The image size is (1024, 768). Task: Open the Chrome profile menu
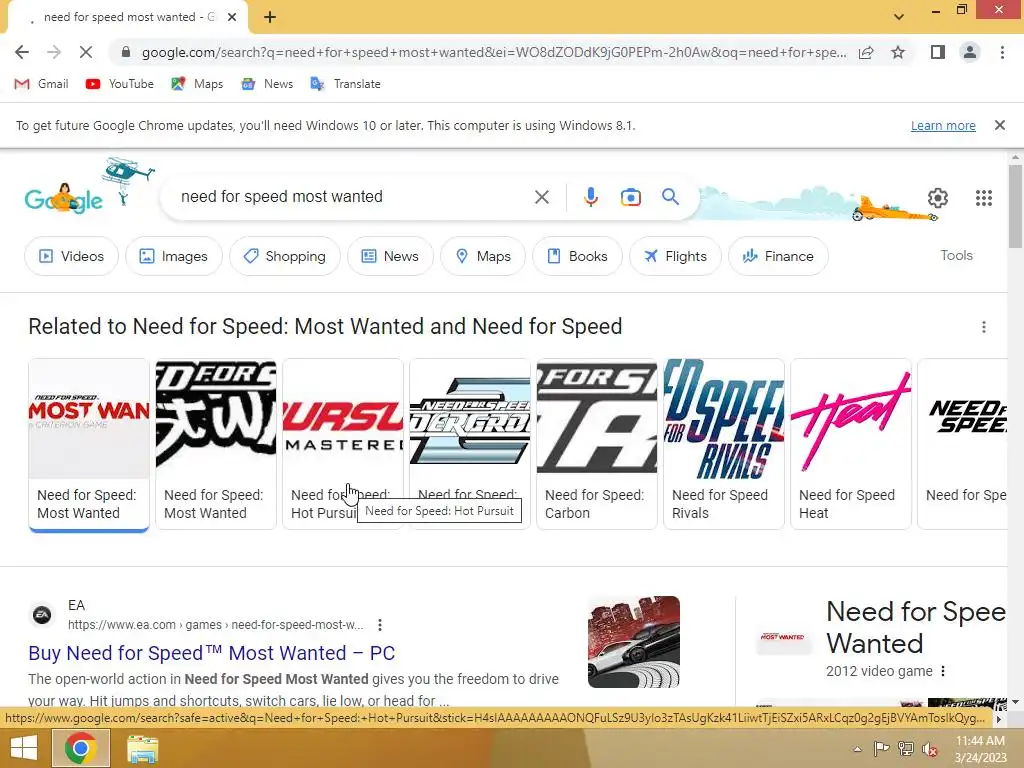(x=970, y=52)
